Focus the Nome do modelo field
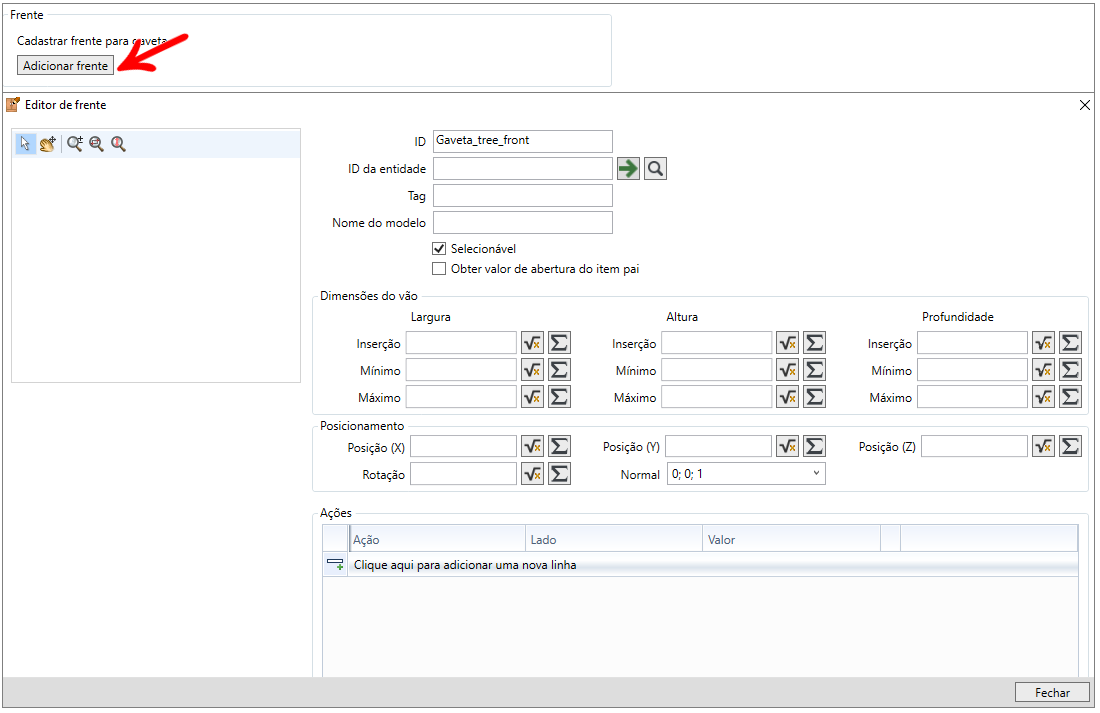 (523, 222)
